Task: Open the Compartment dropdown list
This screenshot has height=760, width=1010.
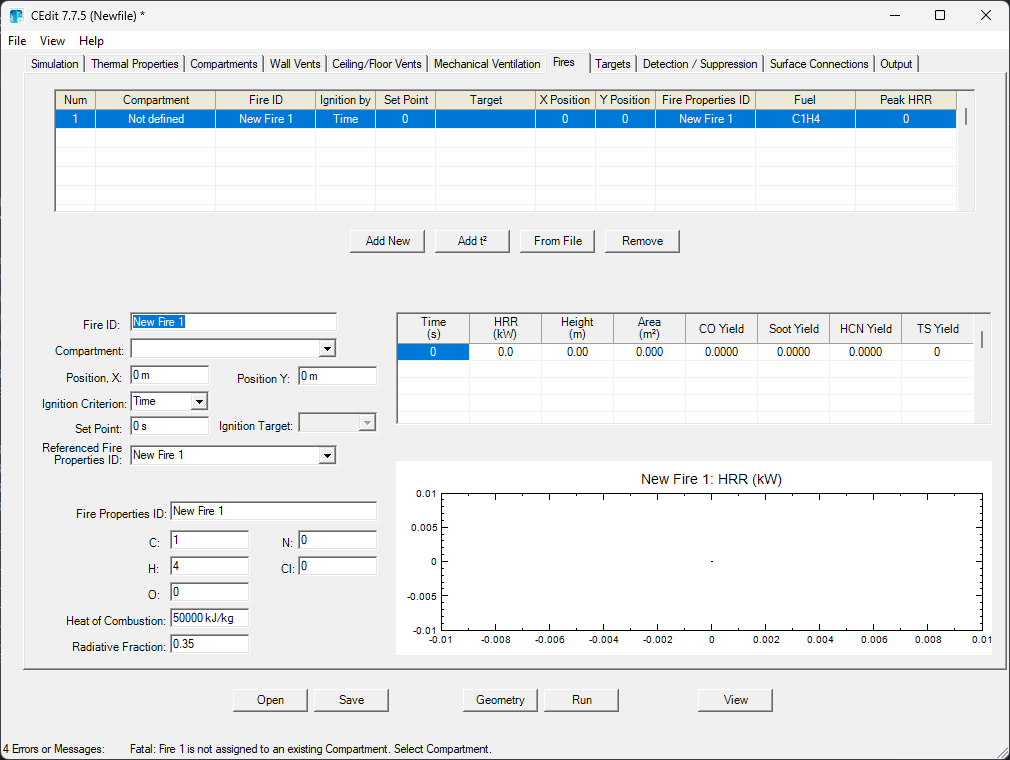Action: pos(326,349)
